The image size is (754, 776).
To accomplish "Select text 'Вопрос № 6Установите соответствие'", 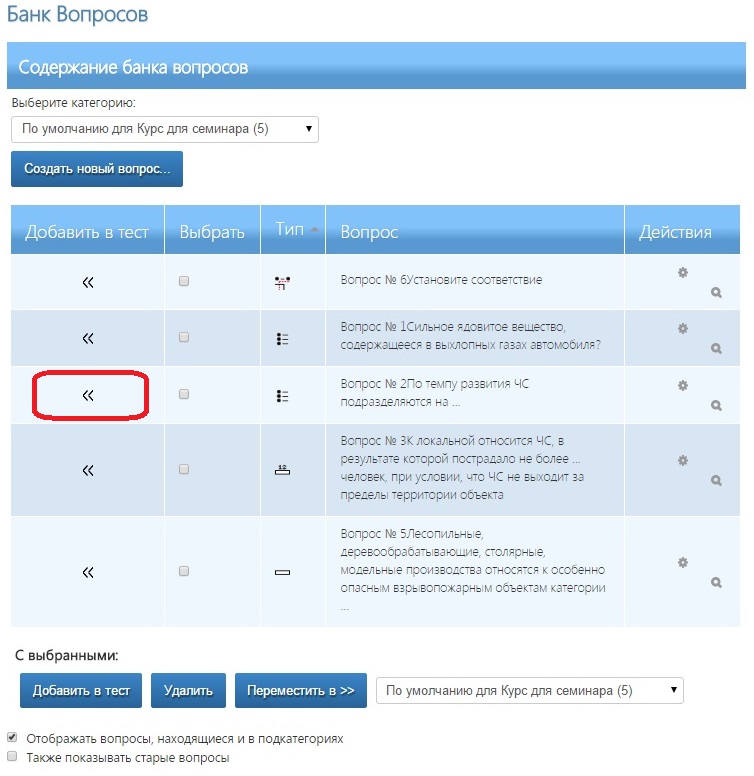I will (x=441, y=280).
